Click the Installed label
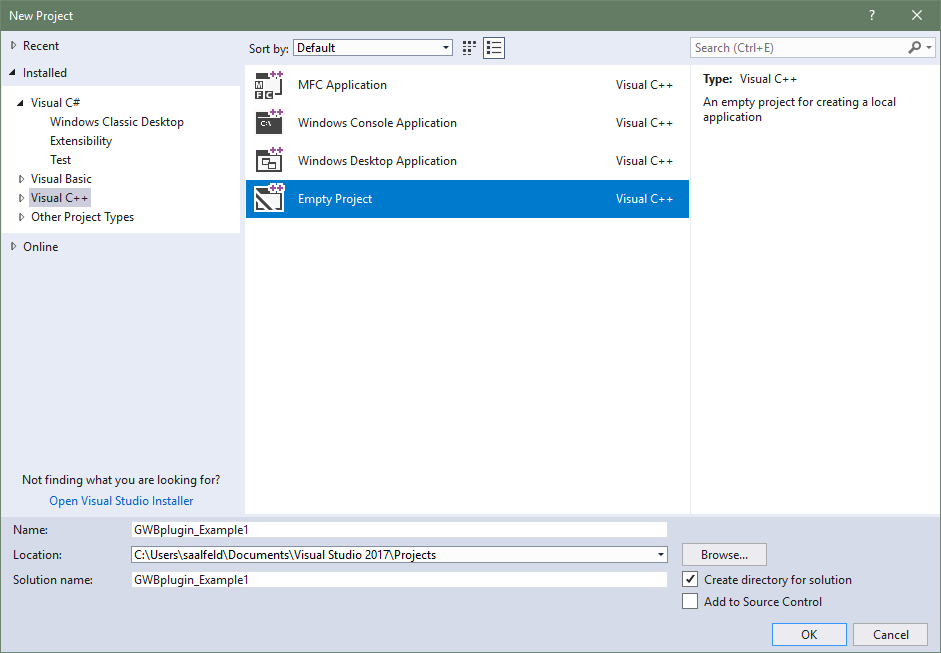Image resolution: width=941 pixels, height=653 pixels. (45, 73)
